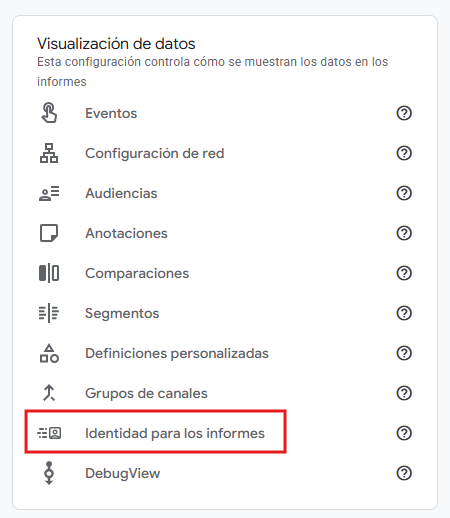Click the Definiciones personalizadas shapes icon

click(x=49, y=353)
